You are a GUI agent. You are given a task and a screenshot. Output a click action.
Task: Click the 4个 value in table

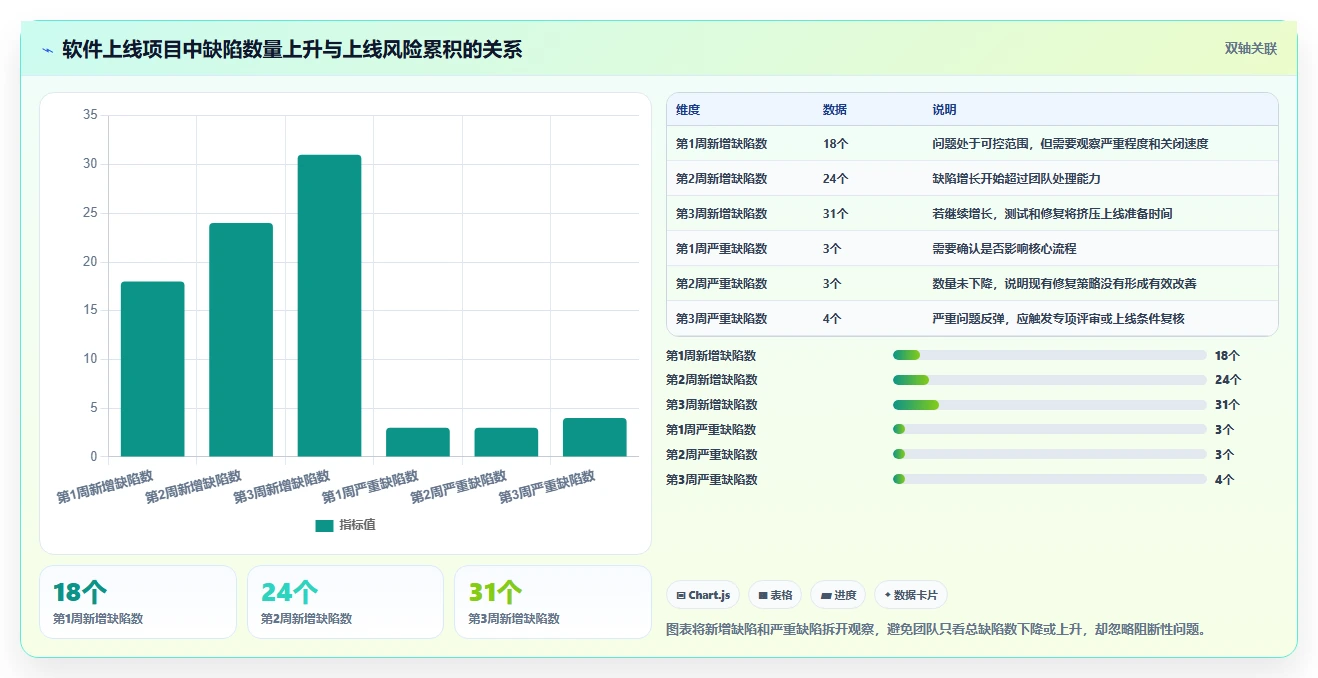(832, 319)
